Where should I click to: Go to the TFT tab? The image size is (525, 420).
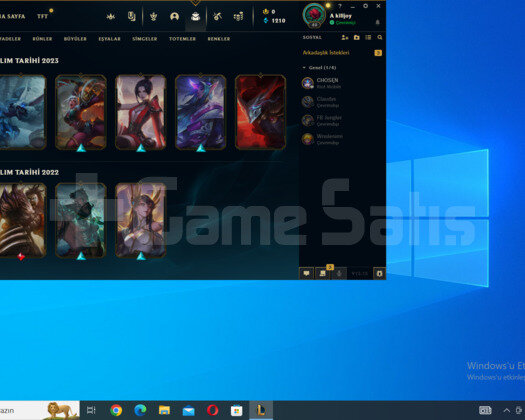(43, 16)
